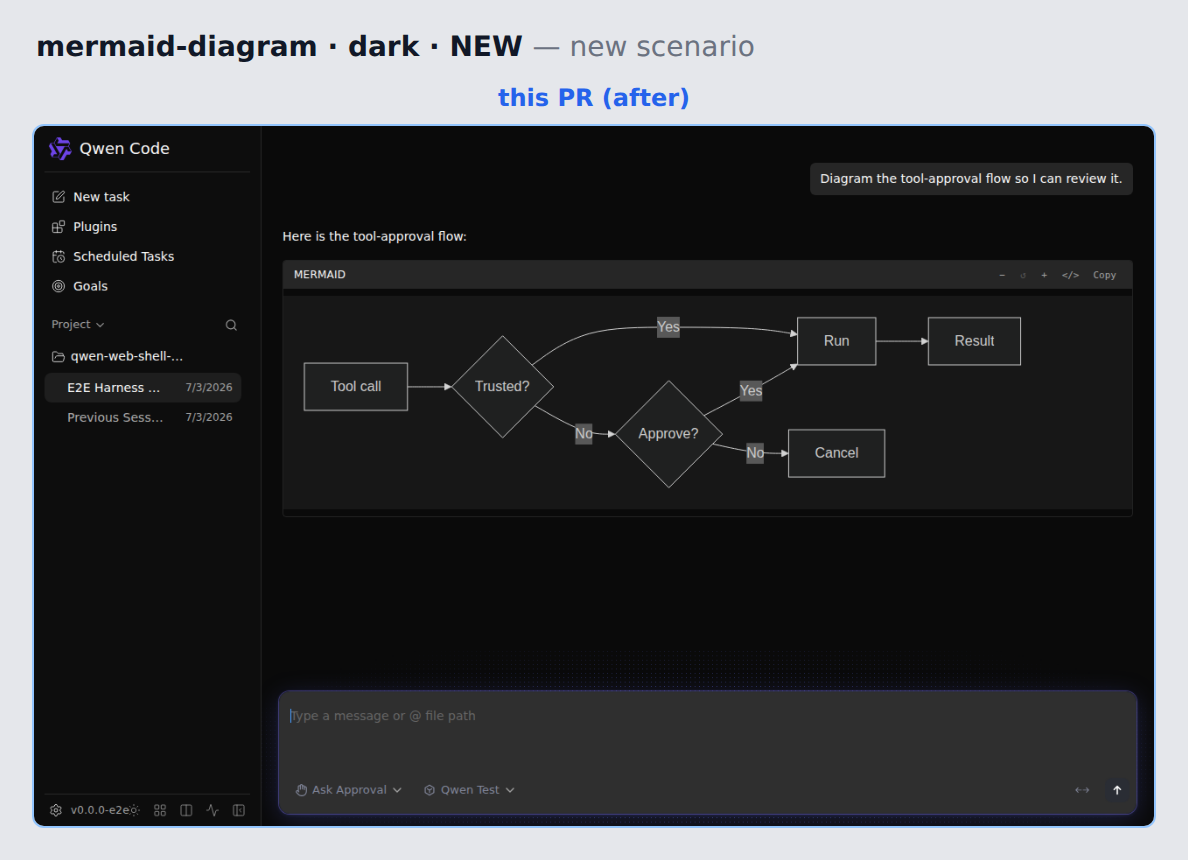Click the Qwen Code logo icon
1188x860 pixels.
click(x=60, y=149)
